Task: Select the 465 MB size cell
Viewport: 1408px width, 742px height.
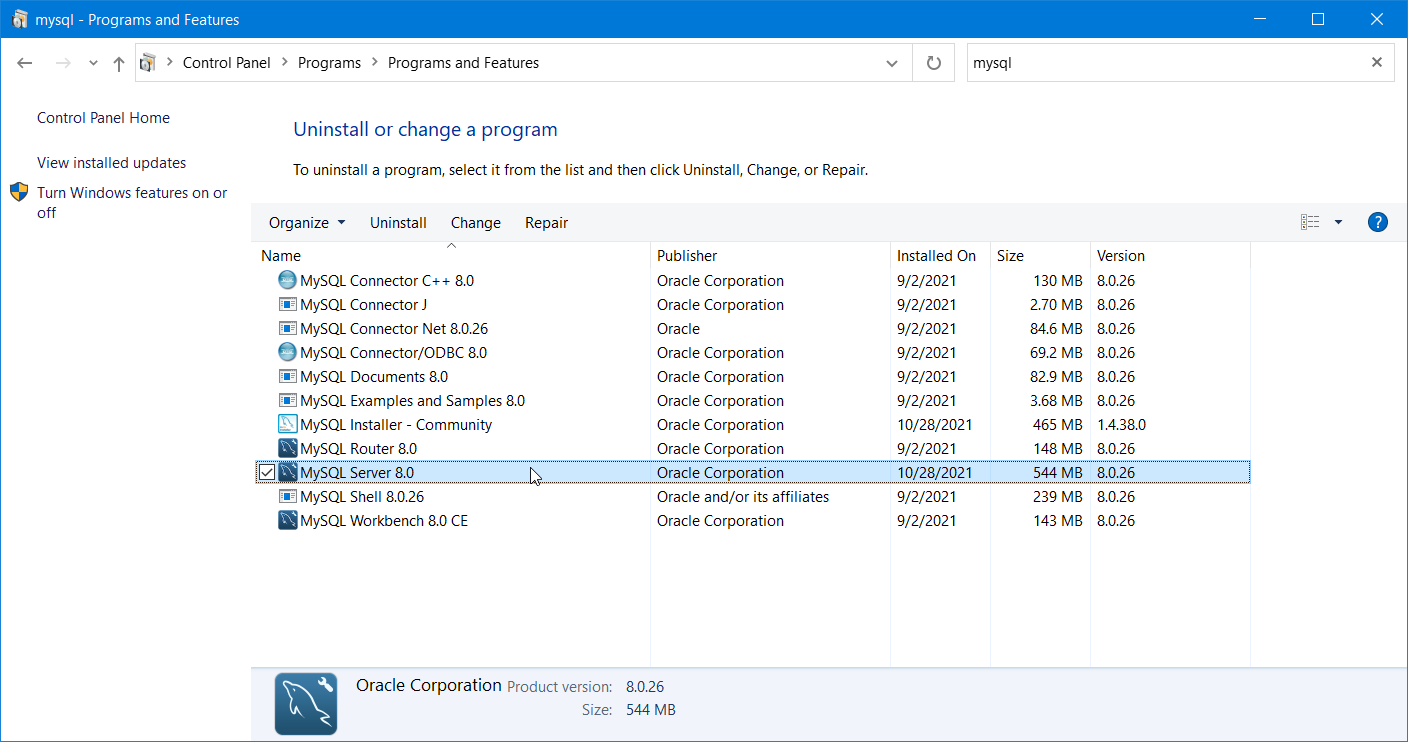Action: 1057,425
